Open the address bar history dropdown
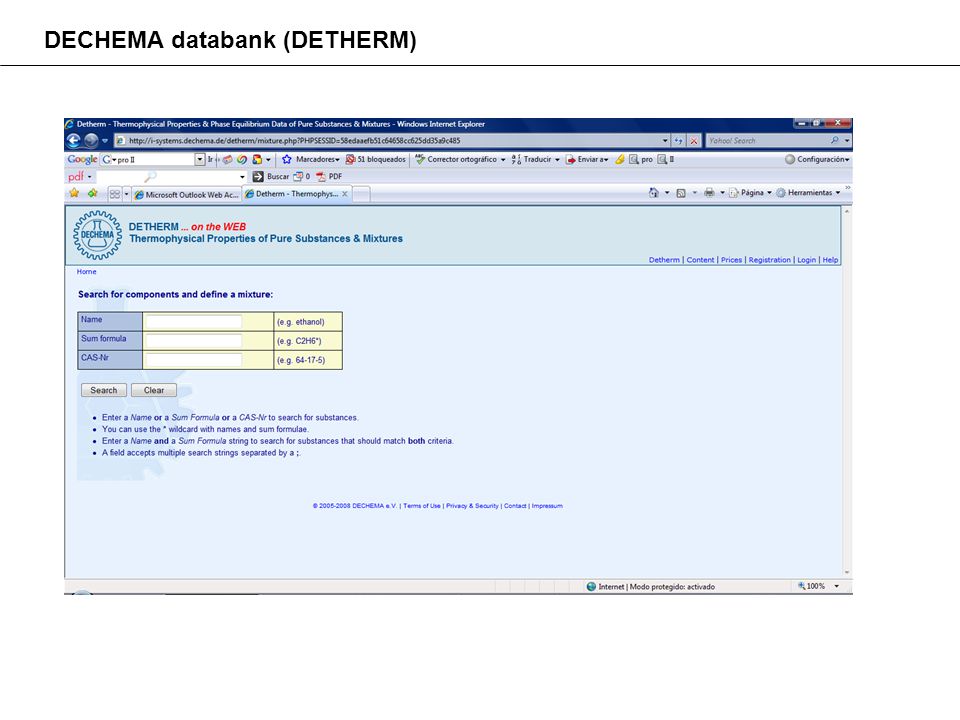 click(x=665, y=141)
